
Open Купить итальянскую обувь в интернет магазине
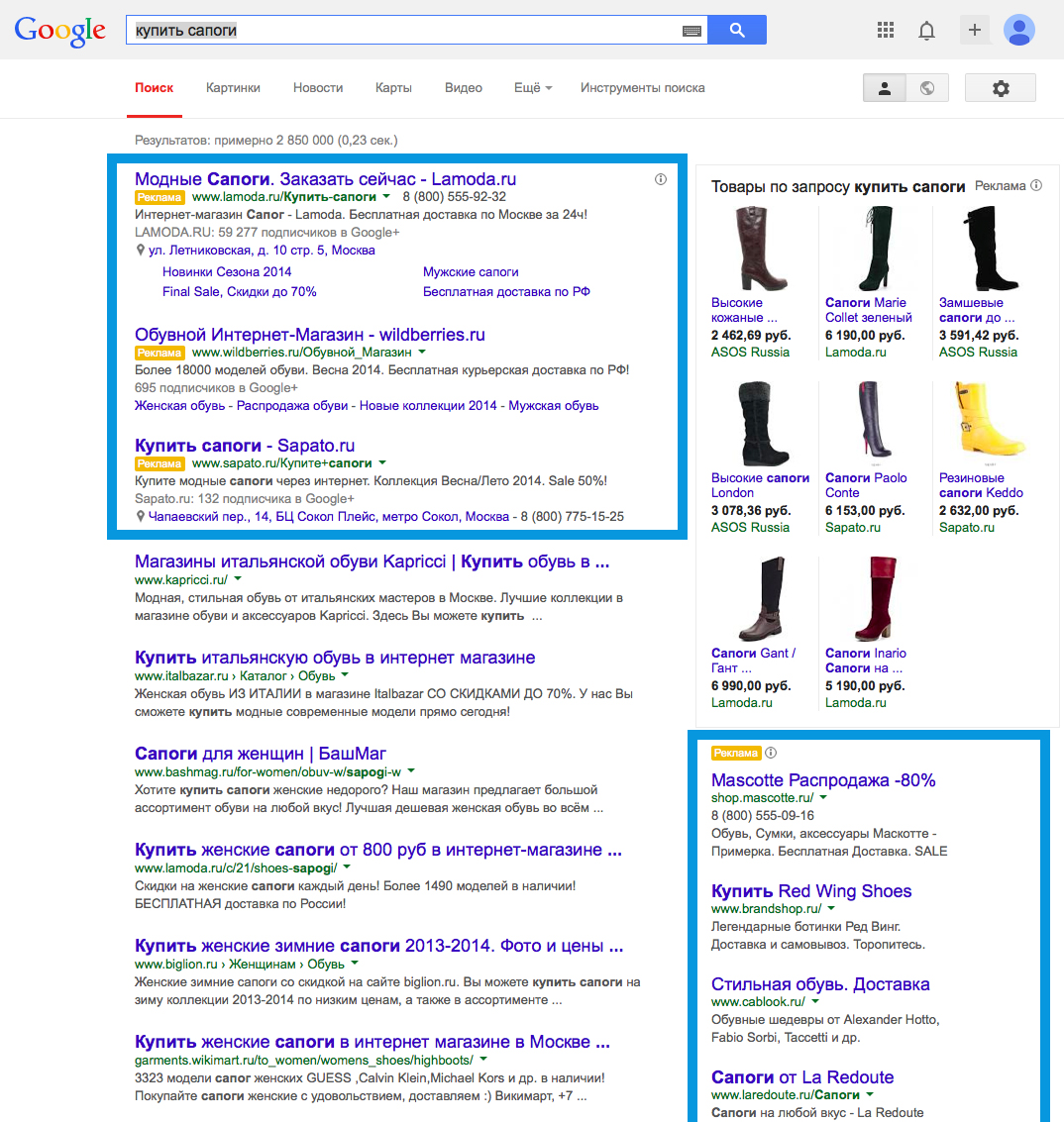[335, 658]
